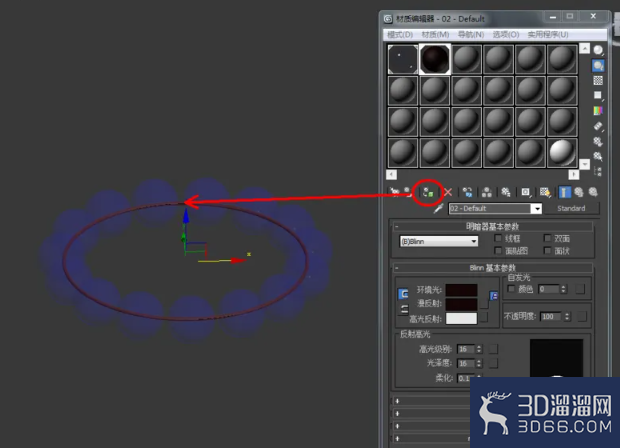Collapse the Blinn 基本参数 rollout

pos(492,268)
